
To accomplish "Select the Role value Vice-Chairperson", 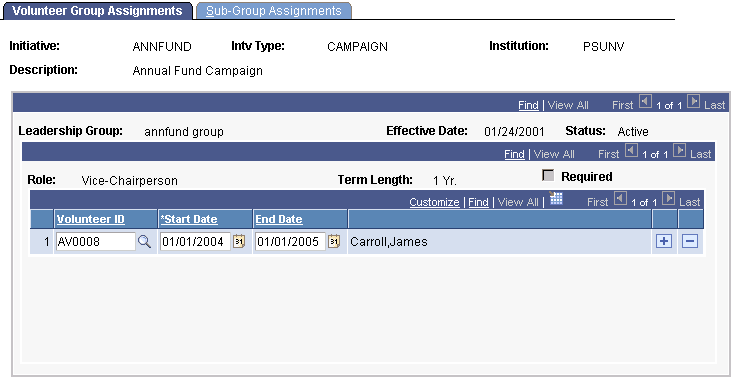I will pos(129,180).
